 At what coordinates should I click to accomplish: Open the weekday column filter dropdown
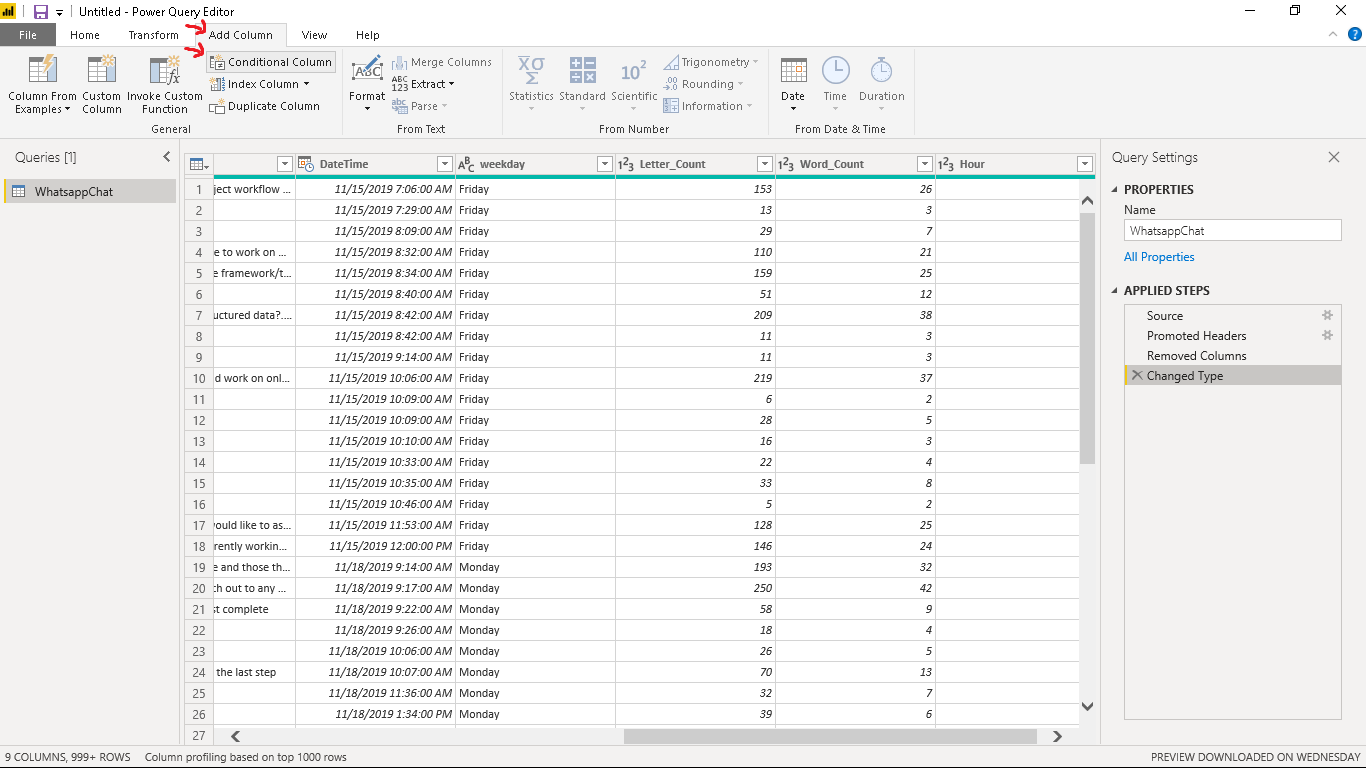604,164
